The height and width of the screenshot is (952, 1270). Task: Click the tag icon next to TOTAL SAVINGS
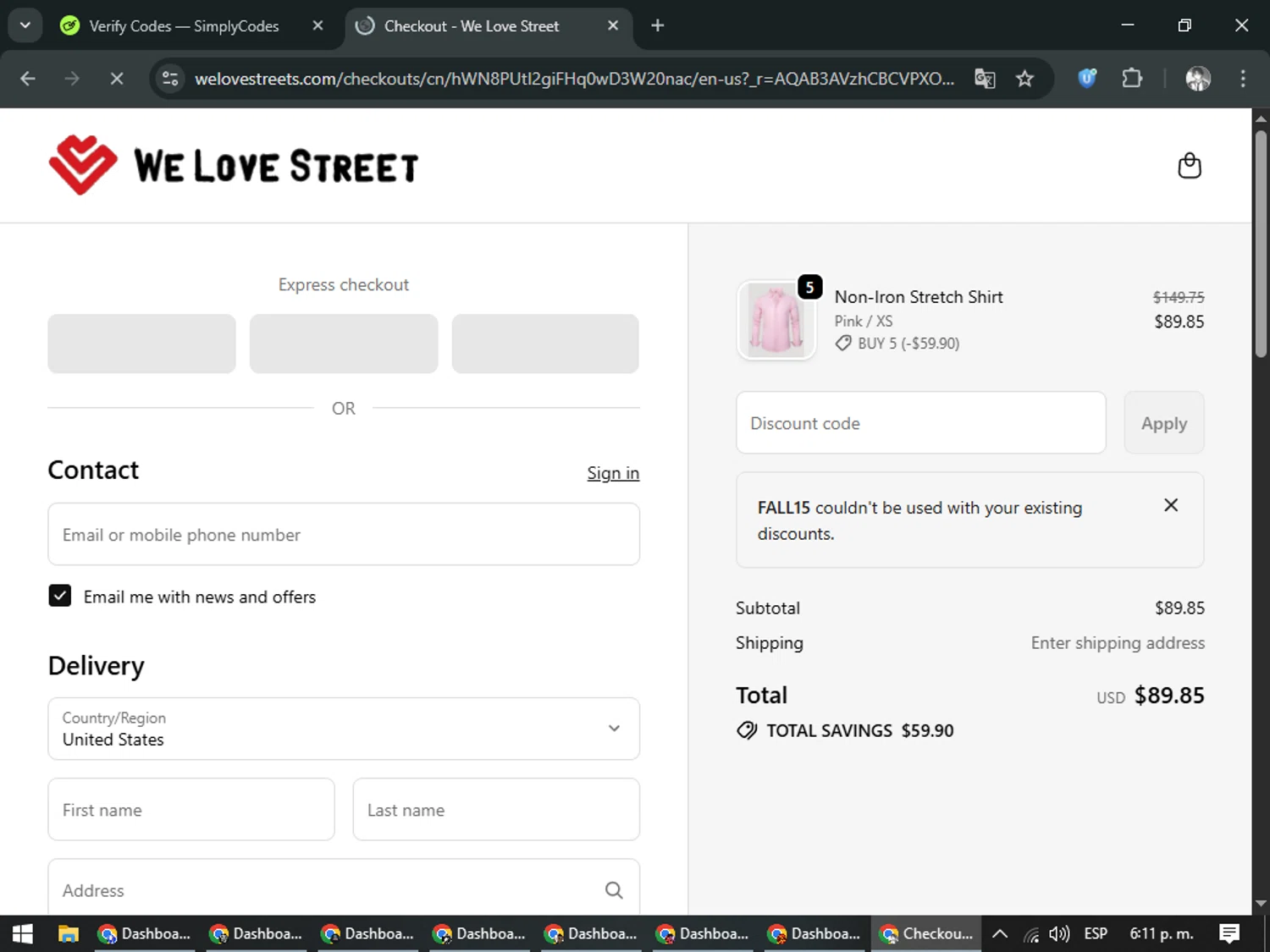coord(747,730)
